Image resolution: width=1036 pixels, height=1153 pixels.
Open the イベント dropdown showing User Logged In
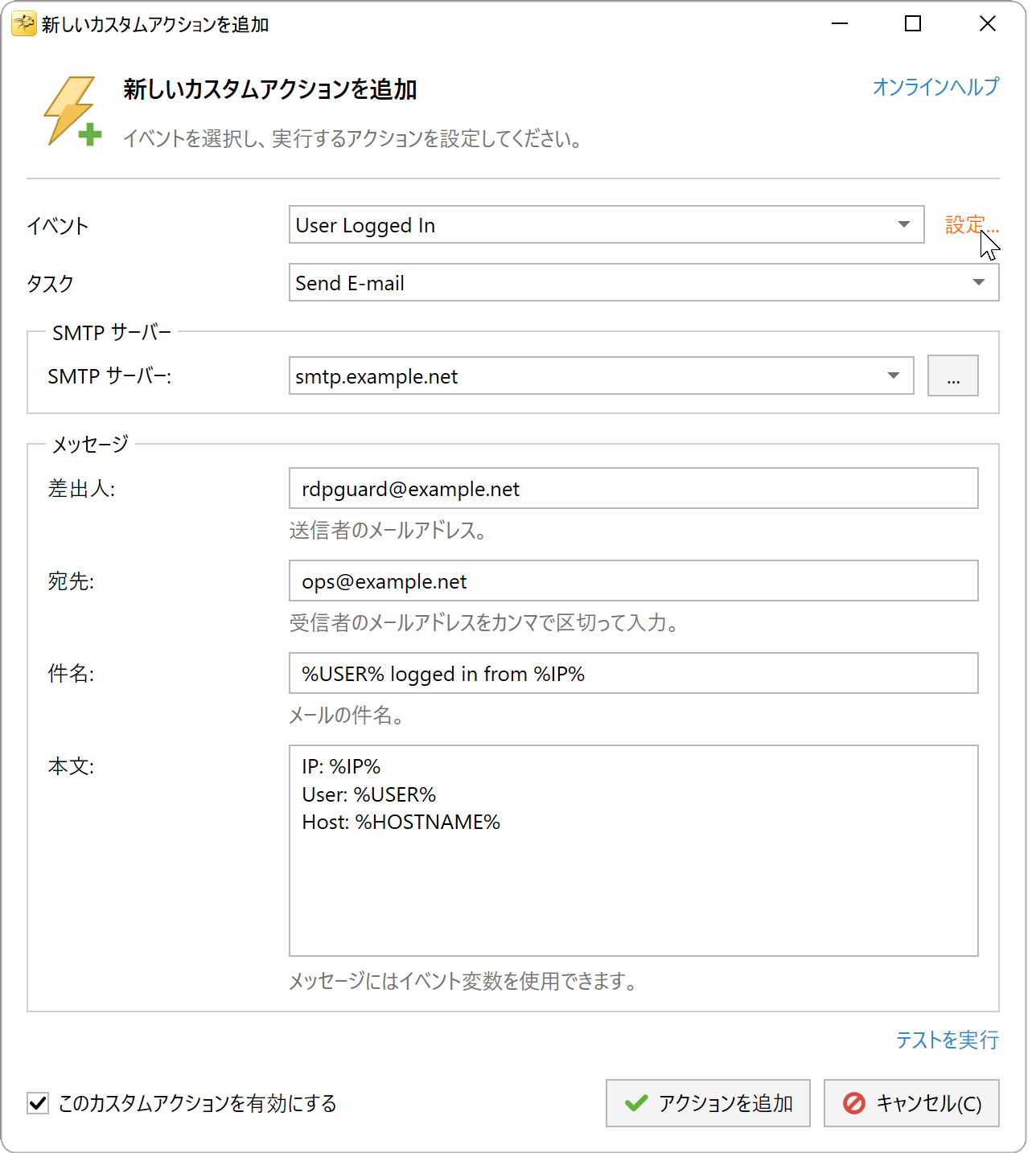606,225
